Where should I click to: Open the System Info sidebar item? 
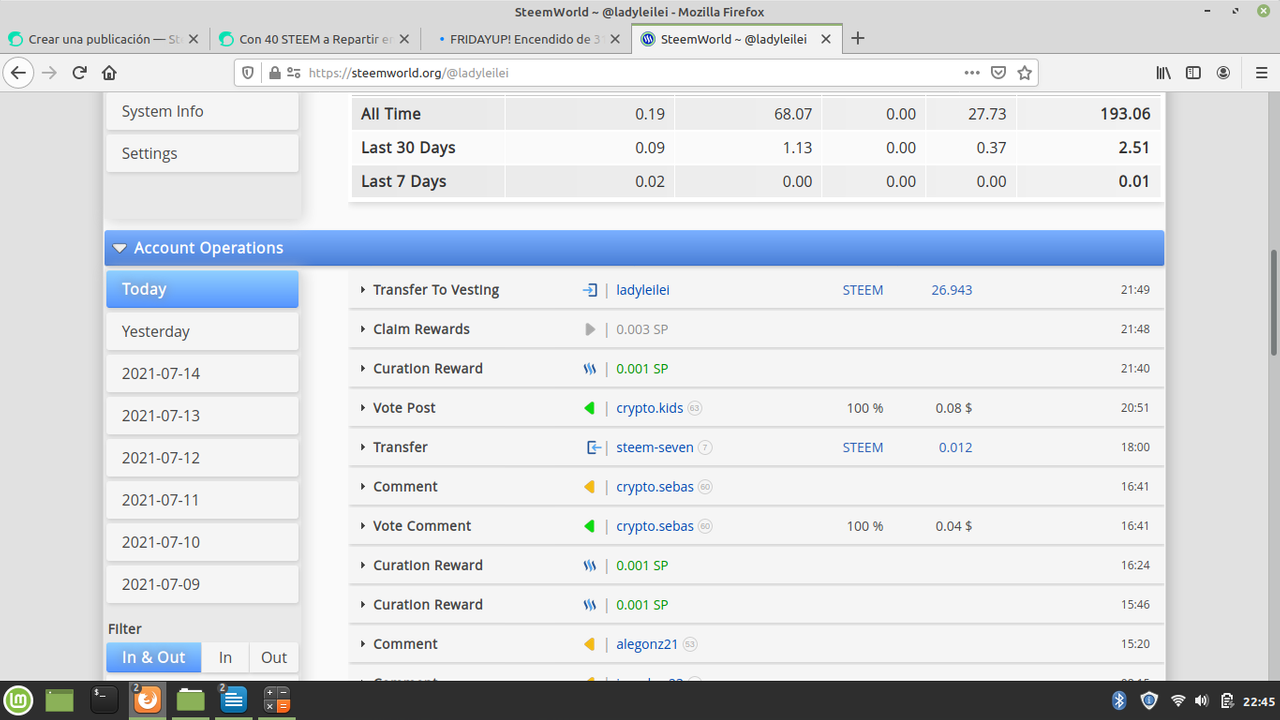pyautogui.click(x=202, y=112)
